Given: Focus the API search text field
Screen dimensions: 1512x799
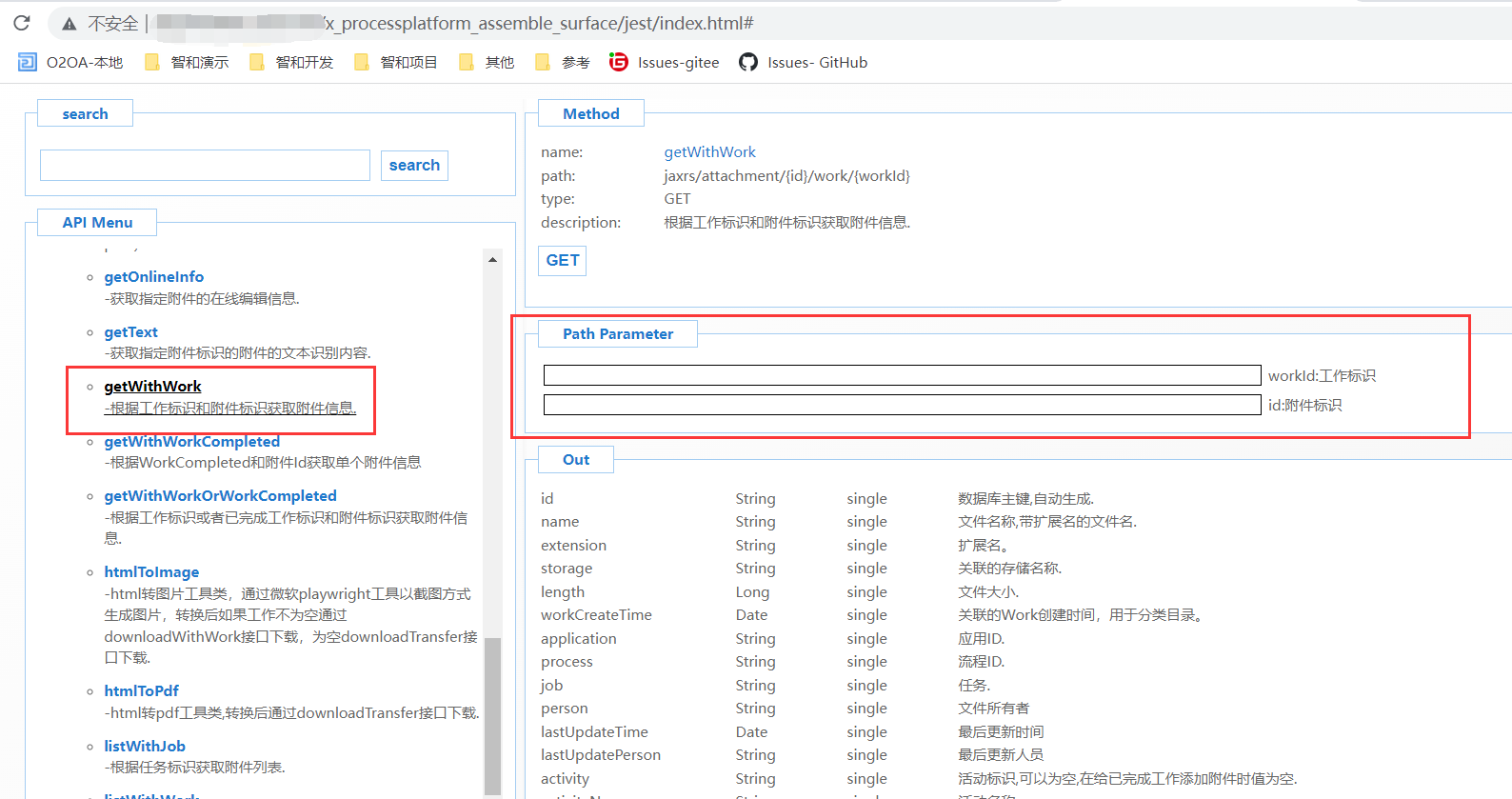Looking at the screenshot, I should [205, 166].
